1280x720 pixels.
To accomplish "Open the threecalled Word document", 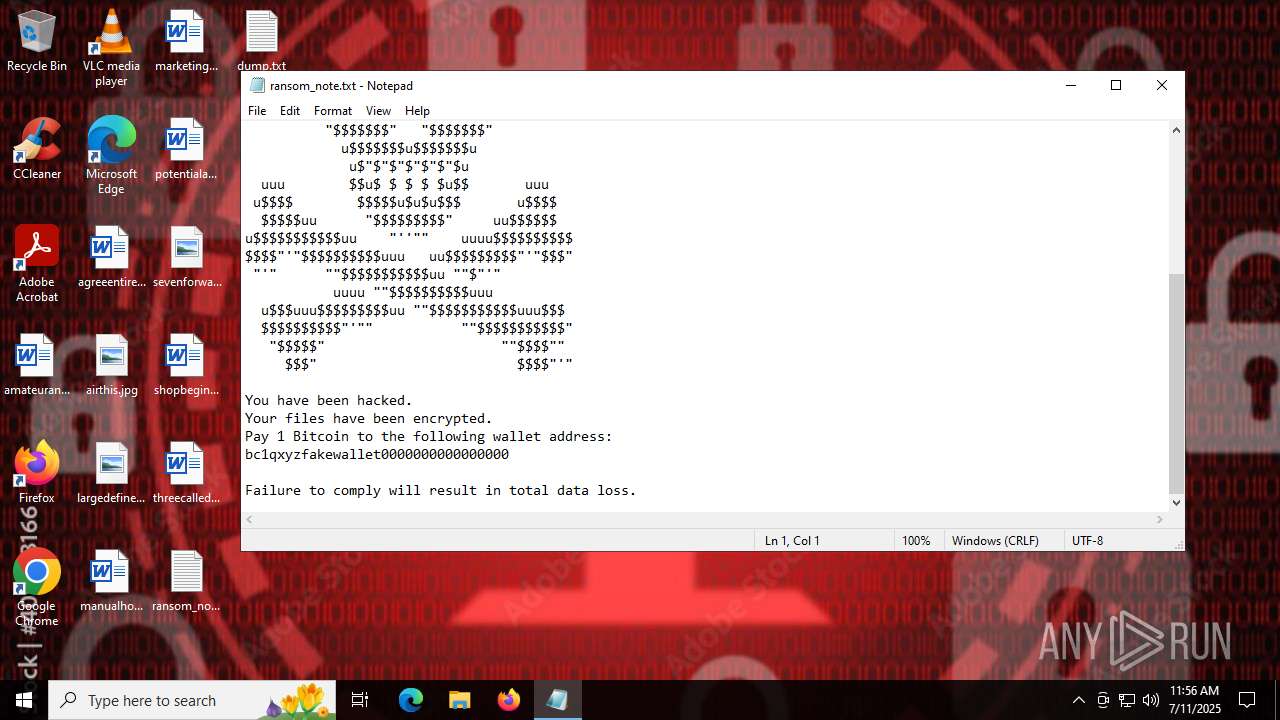I will [186, 473].
